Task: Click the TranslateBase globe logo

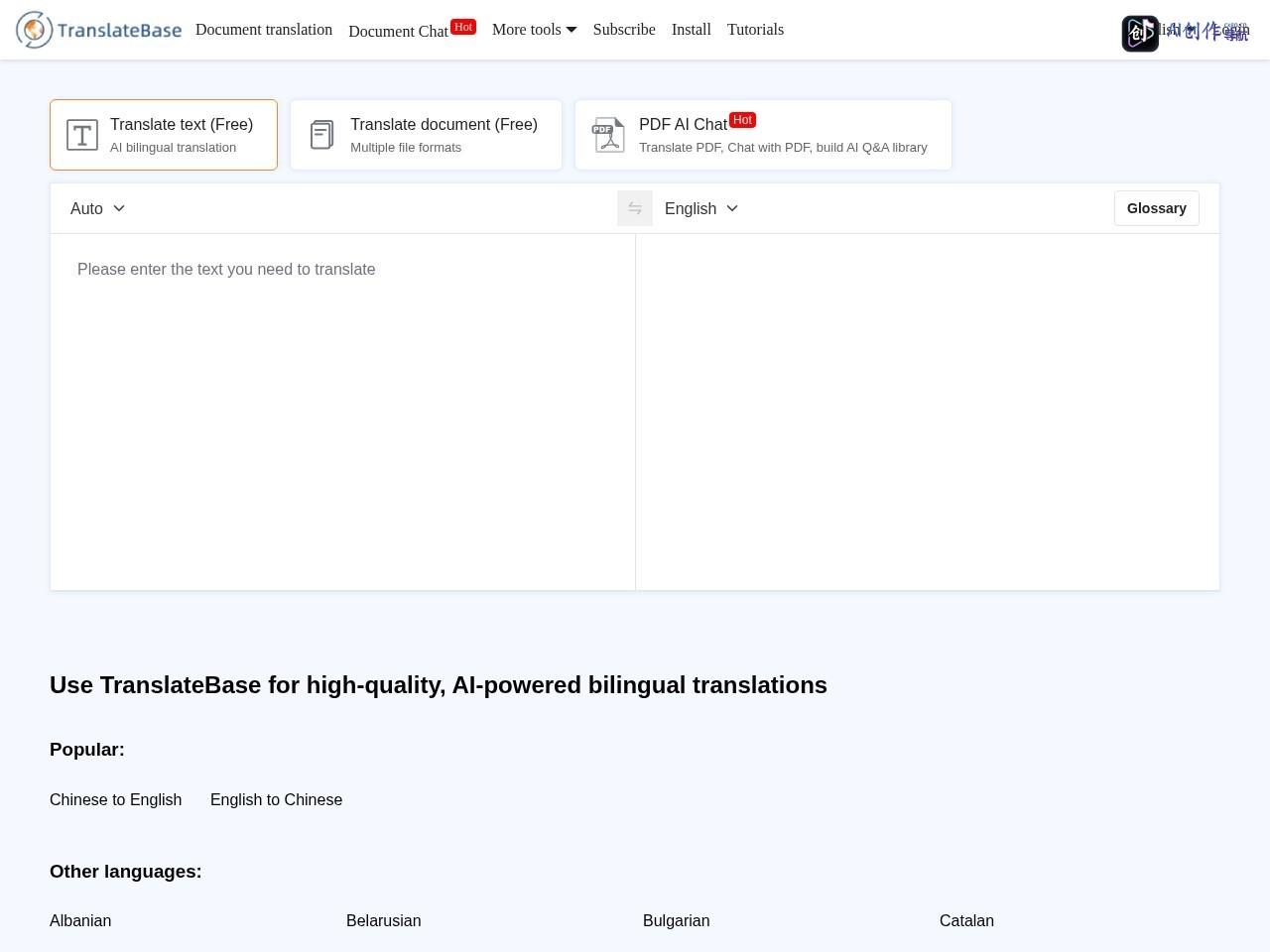Action: [x=35, y=30]
